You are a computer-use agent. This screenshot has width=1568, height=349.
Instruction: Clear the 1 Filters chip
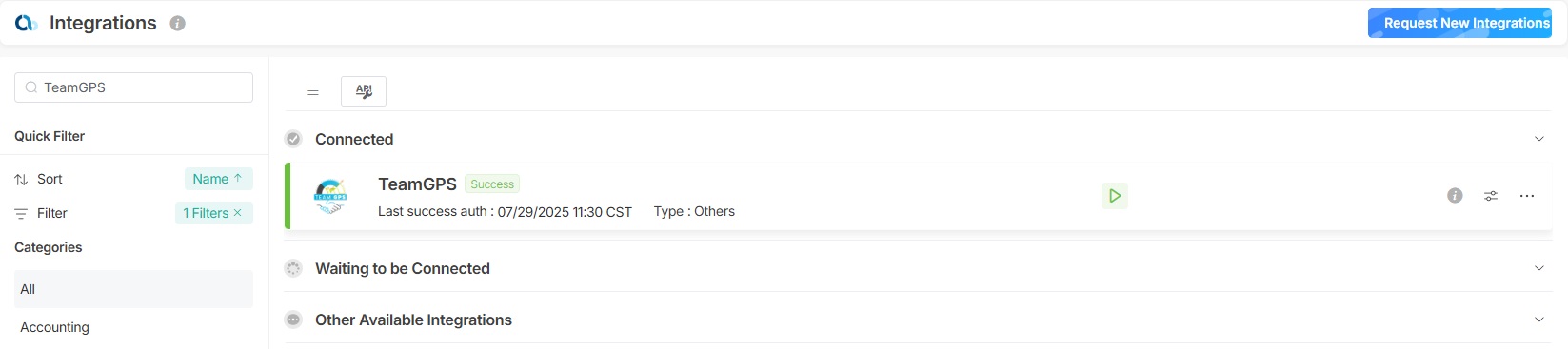[238, 213]
